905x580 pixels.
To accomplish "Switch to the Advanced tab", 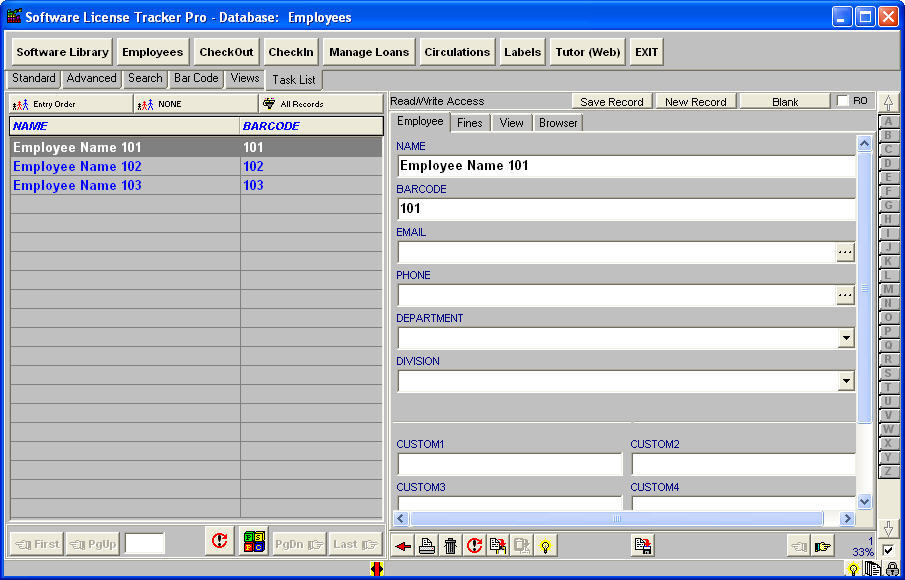I will click(x=91, y=78).
